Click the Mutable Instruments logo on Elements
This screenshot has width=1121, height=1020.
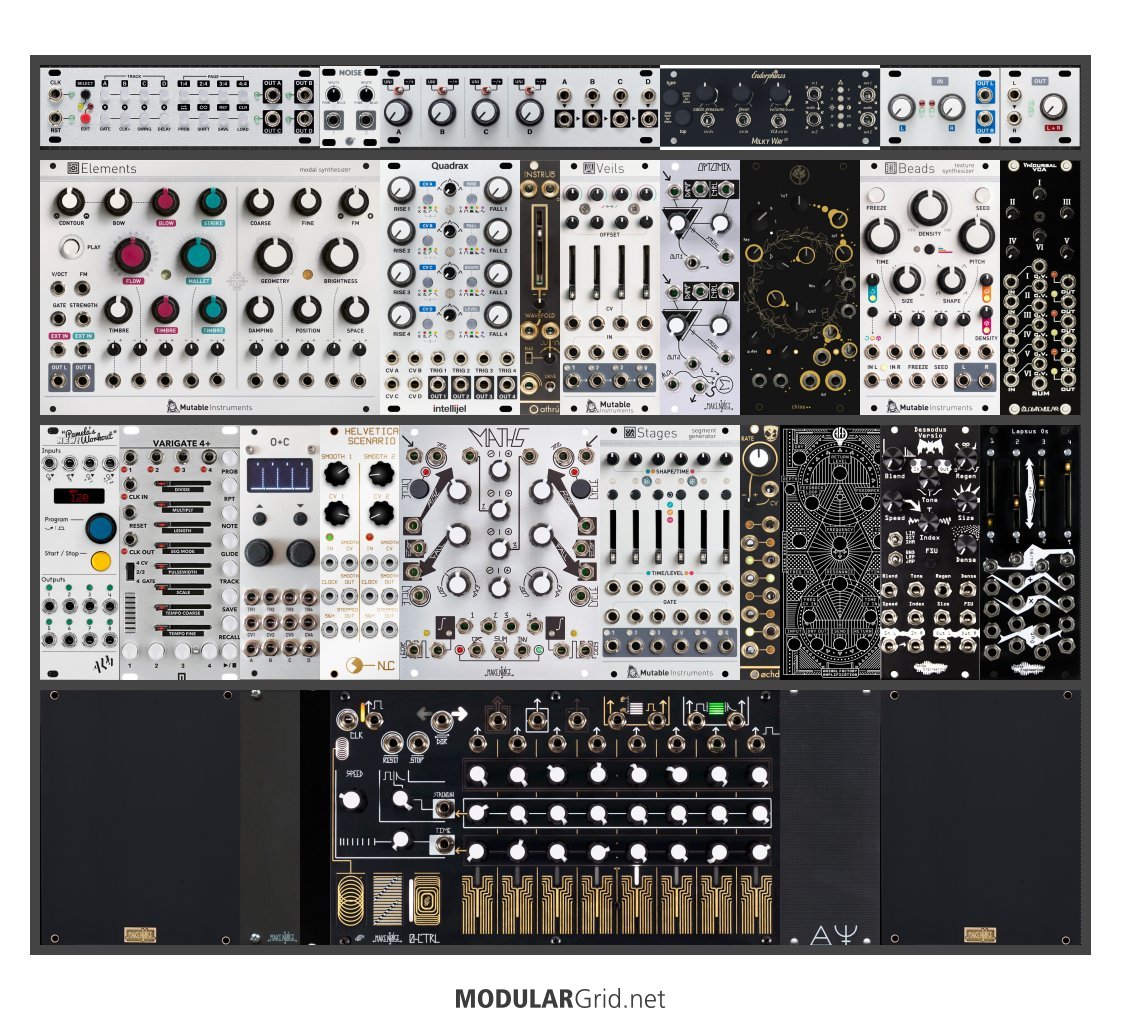pyautogui.click(x=209, y=407)
